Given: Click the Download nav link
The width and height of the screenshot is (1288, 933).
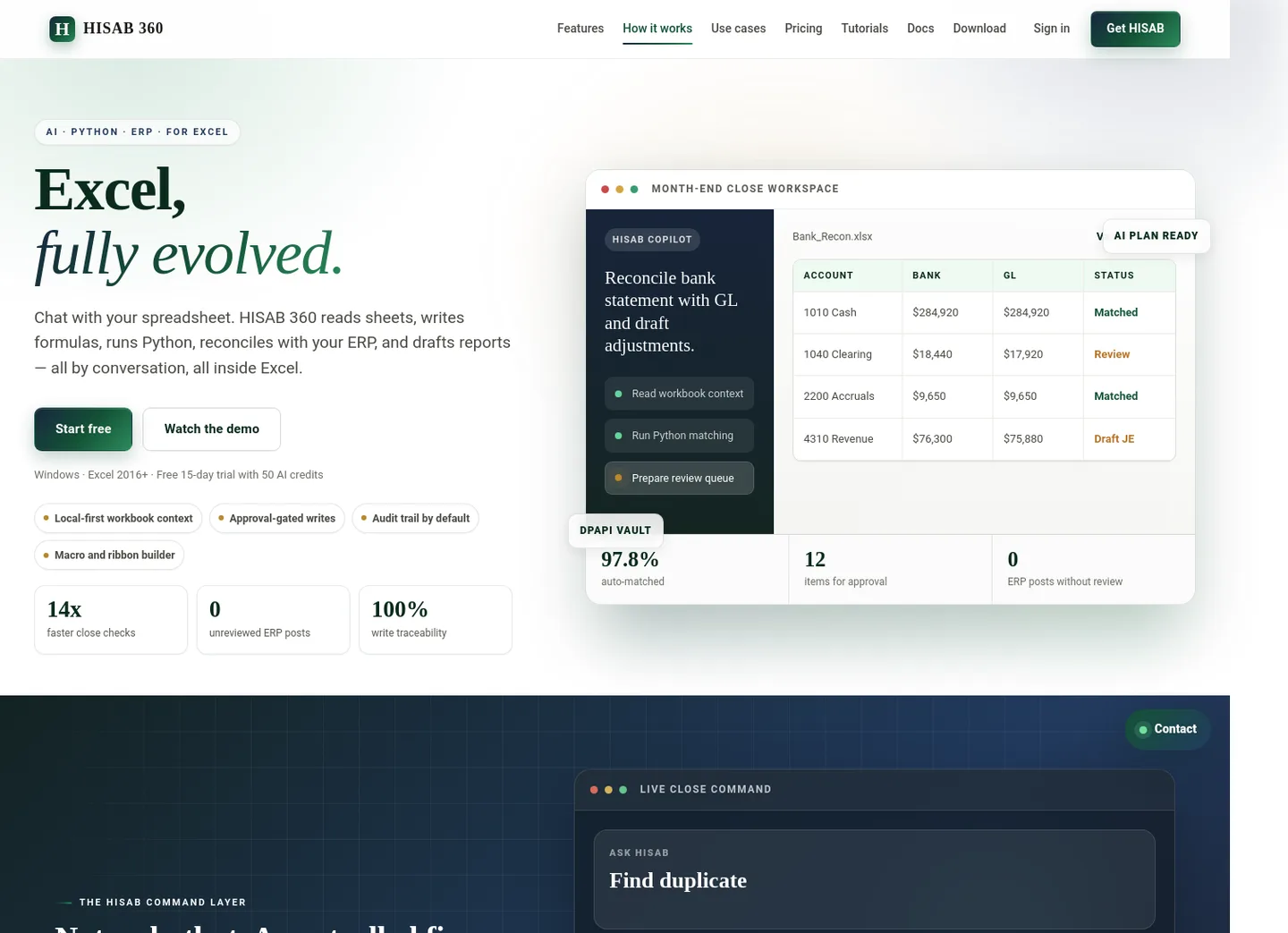Looking at the screenshot, I should [979, 29].
